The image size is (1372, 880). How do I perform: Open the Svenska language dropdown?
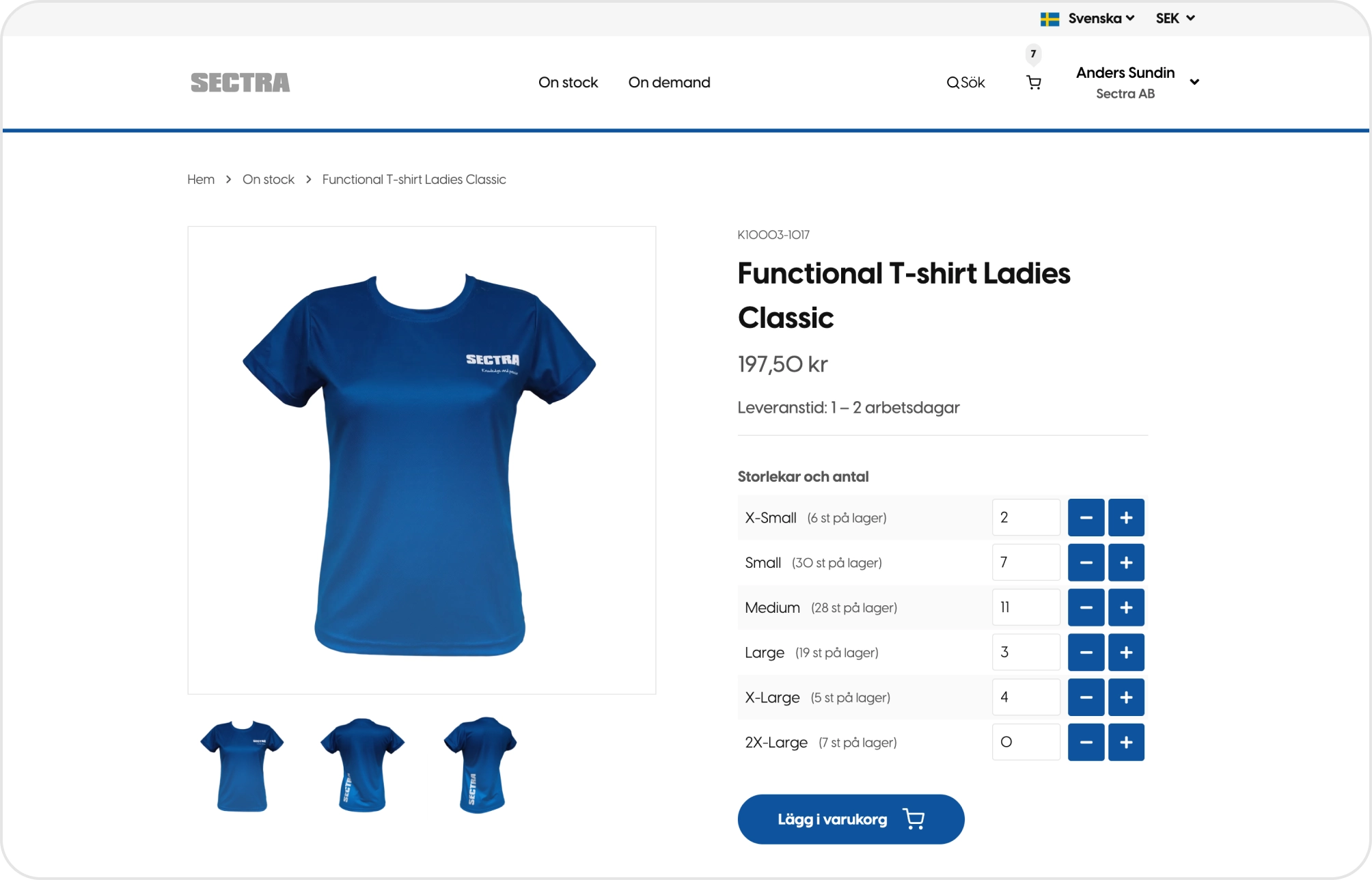(1087, 18)
